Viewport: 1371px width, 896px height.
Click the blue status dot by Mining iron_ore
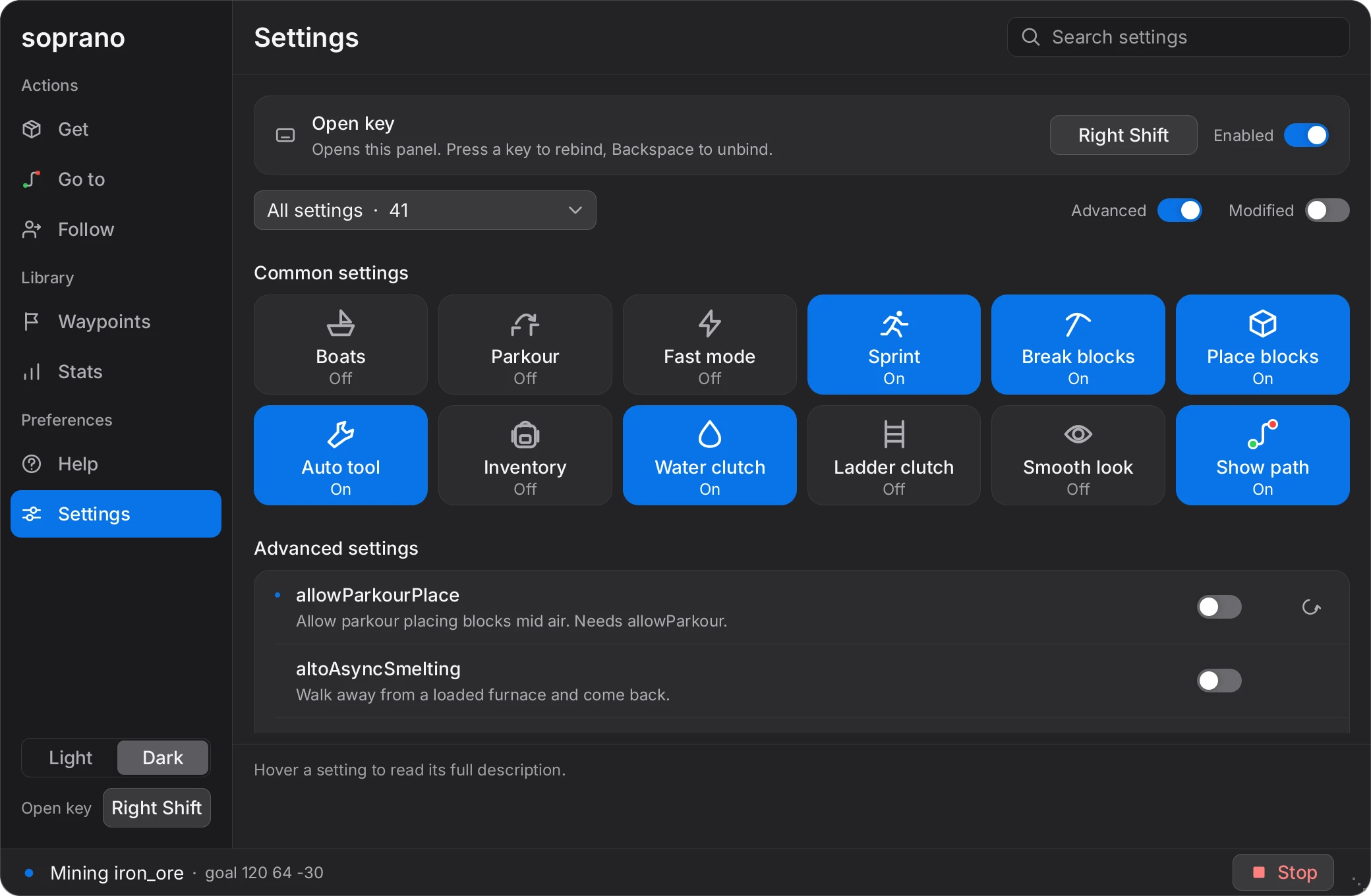(x=28, y=872)
